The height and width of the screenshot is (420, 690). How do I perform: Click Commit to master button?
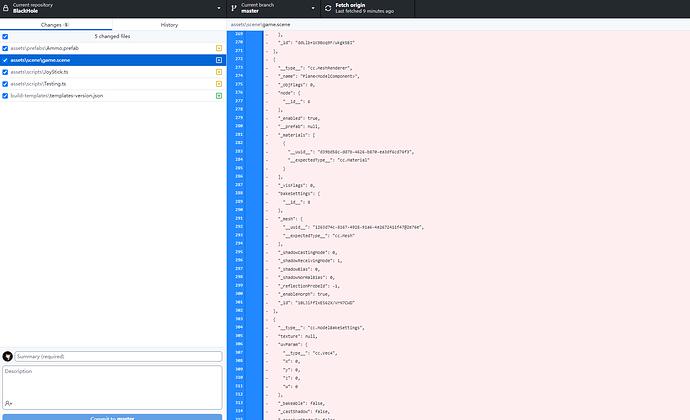tap(112, 417)
